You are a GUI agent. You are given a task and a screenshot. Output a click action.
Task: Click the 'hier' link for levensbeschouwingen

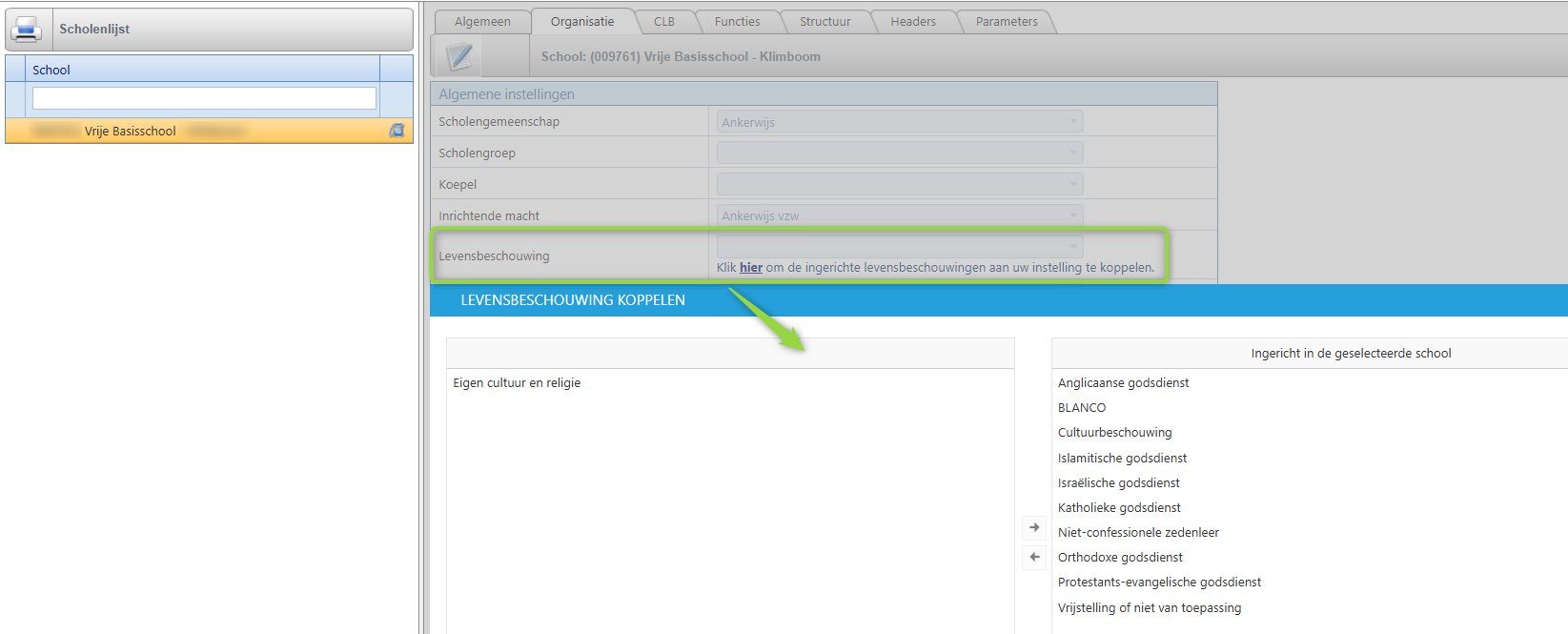tap(751, 268)
